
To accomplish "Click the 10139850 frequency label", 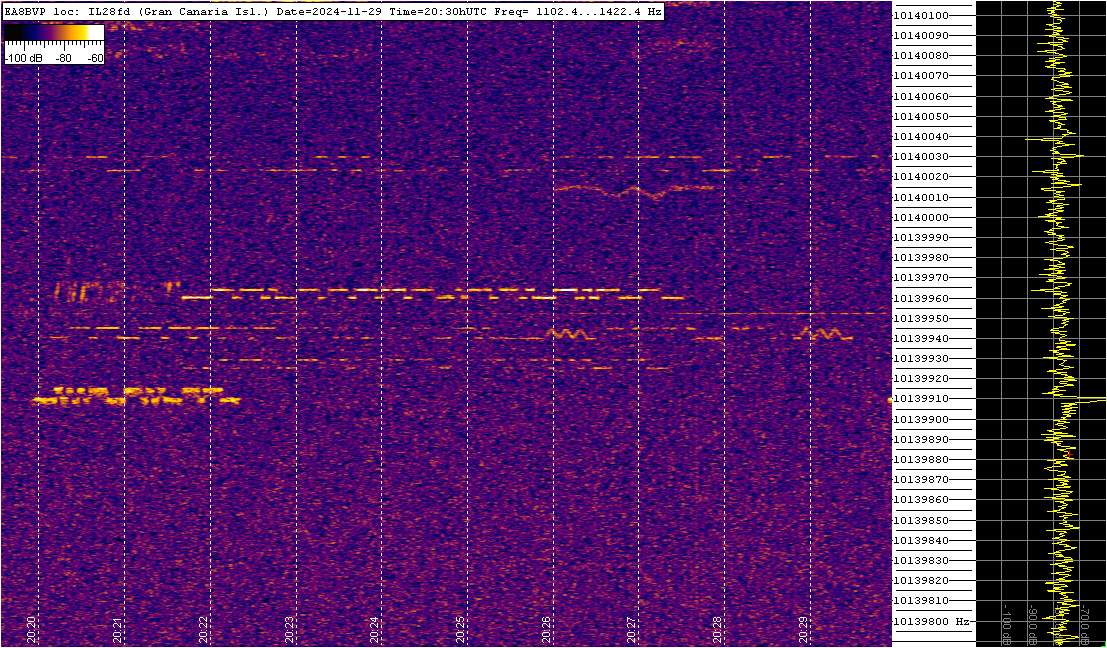I will [921, 520].
